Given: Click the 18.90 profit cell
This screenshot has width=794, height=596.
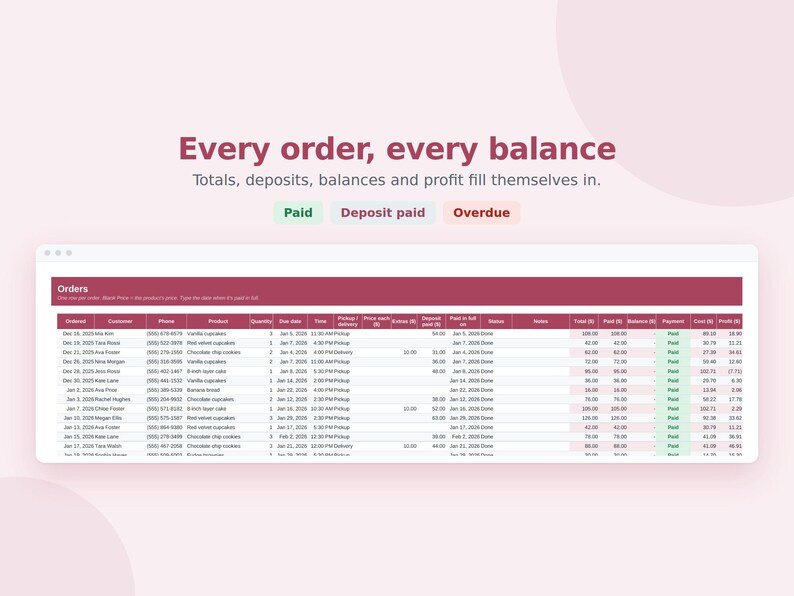Looking at the screenshot, I should coord(735,334).
